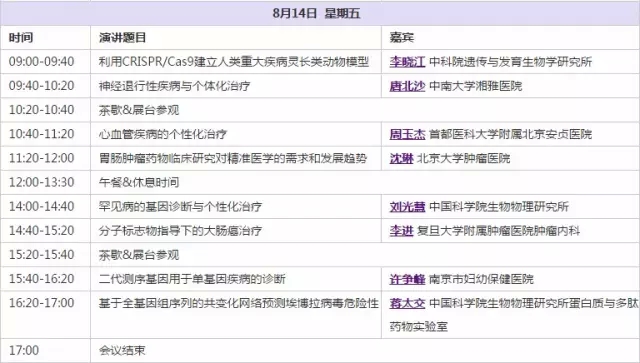The image size is (640, 363).
Task: Select the 嘉宾 column header
Action: point(402,38)
